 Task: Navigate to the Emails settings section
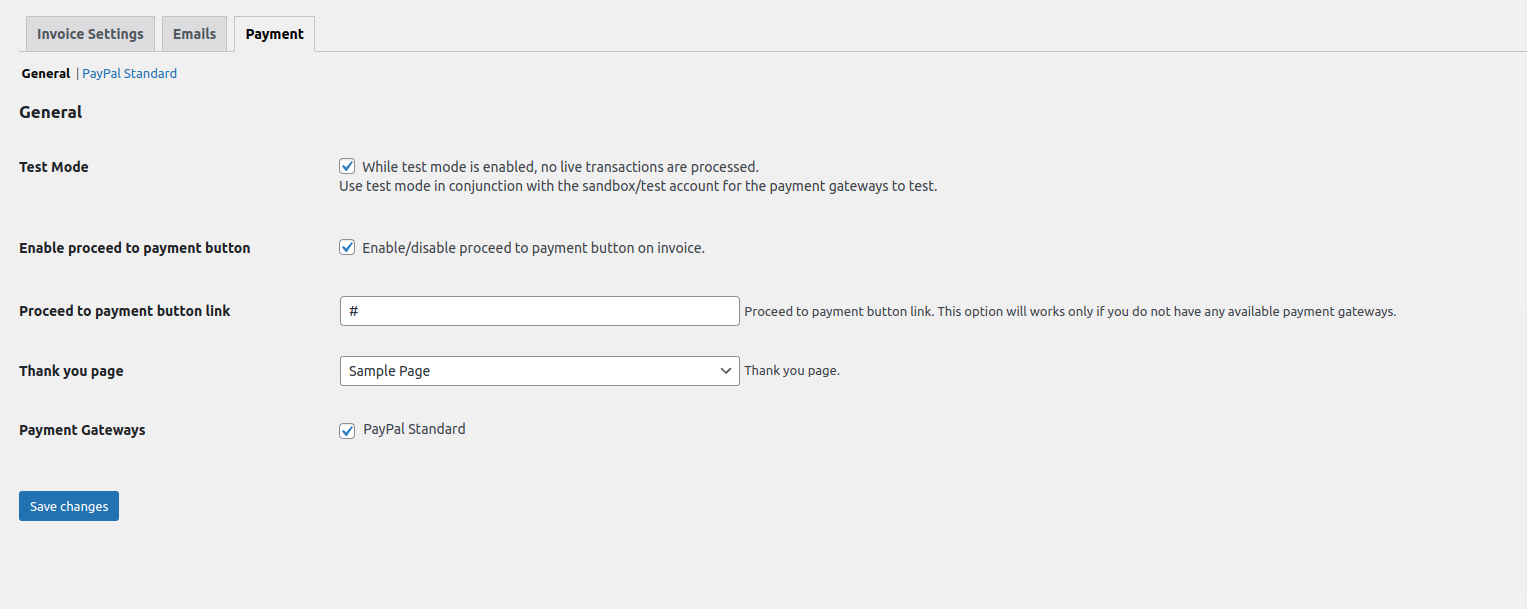click(194, 33)
